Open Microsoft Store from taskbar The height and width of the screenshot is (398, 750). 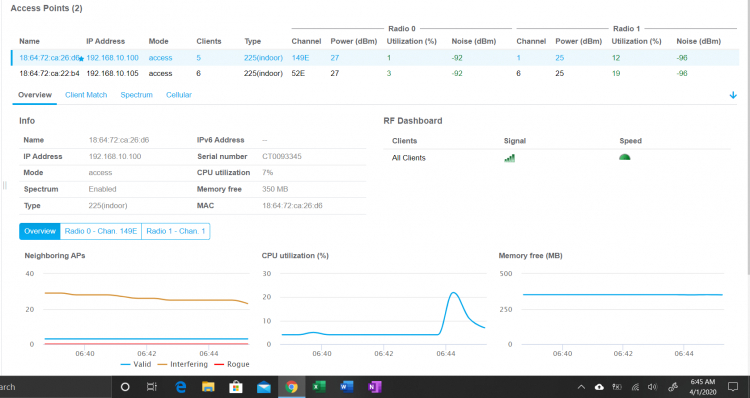click(x=236, y=387)
